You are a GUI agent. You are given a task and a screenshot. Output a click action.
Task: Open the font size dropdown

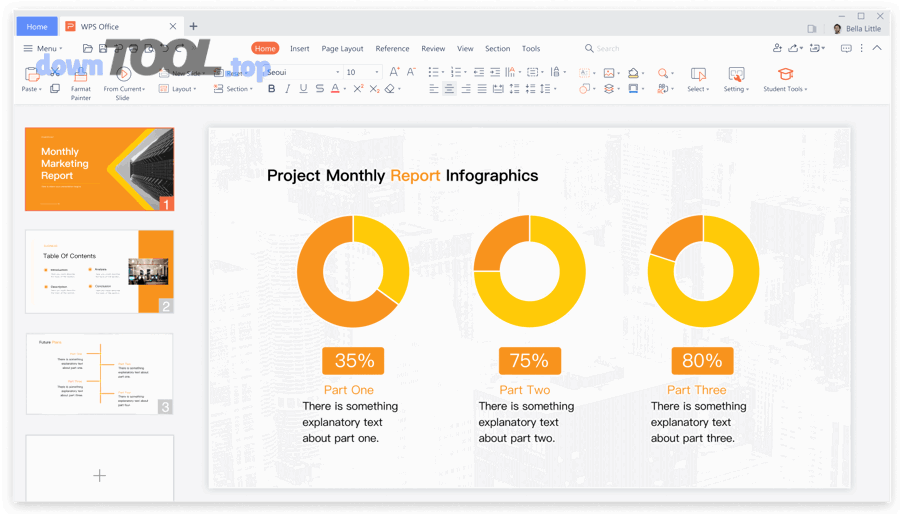point(377,72)
